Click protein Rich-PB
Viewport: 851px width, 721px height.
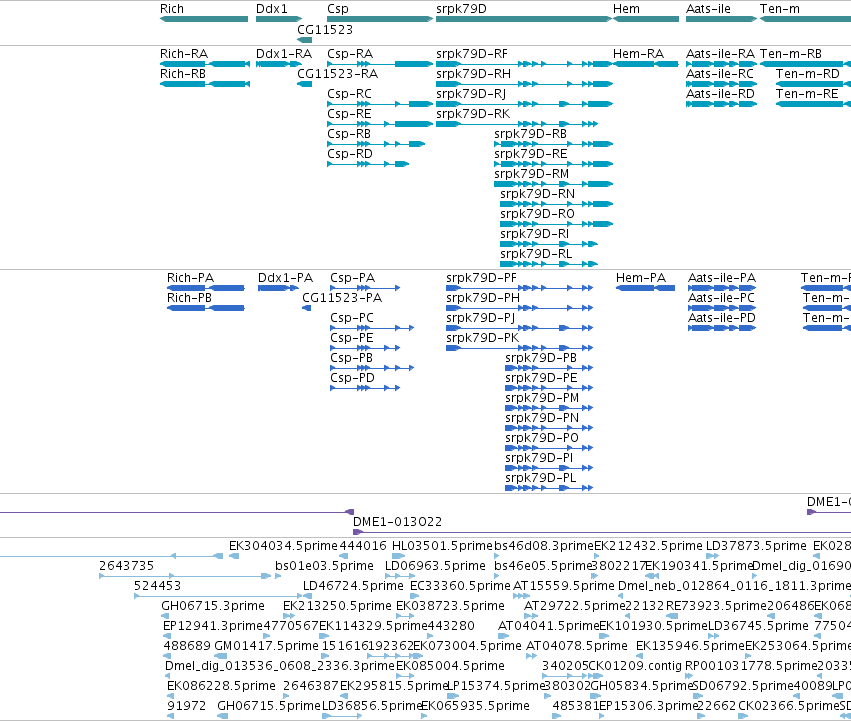coord(189,298)
